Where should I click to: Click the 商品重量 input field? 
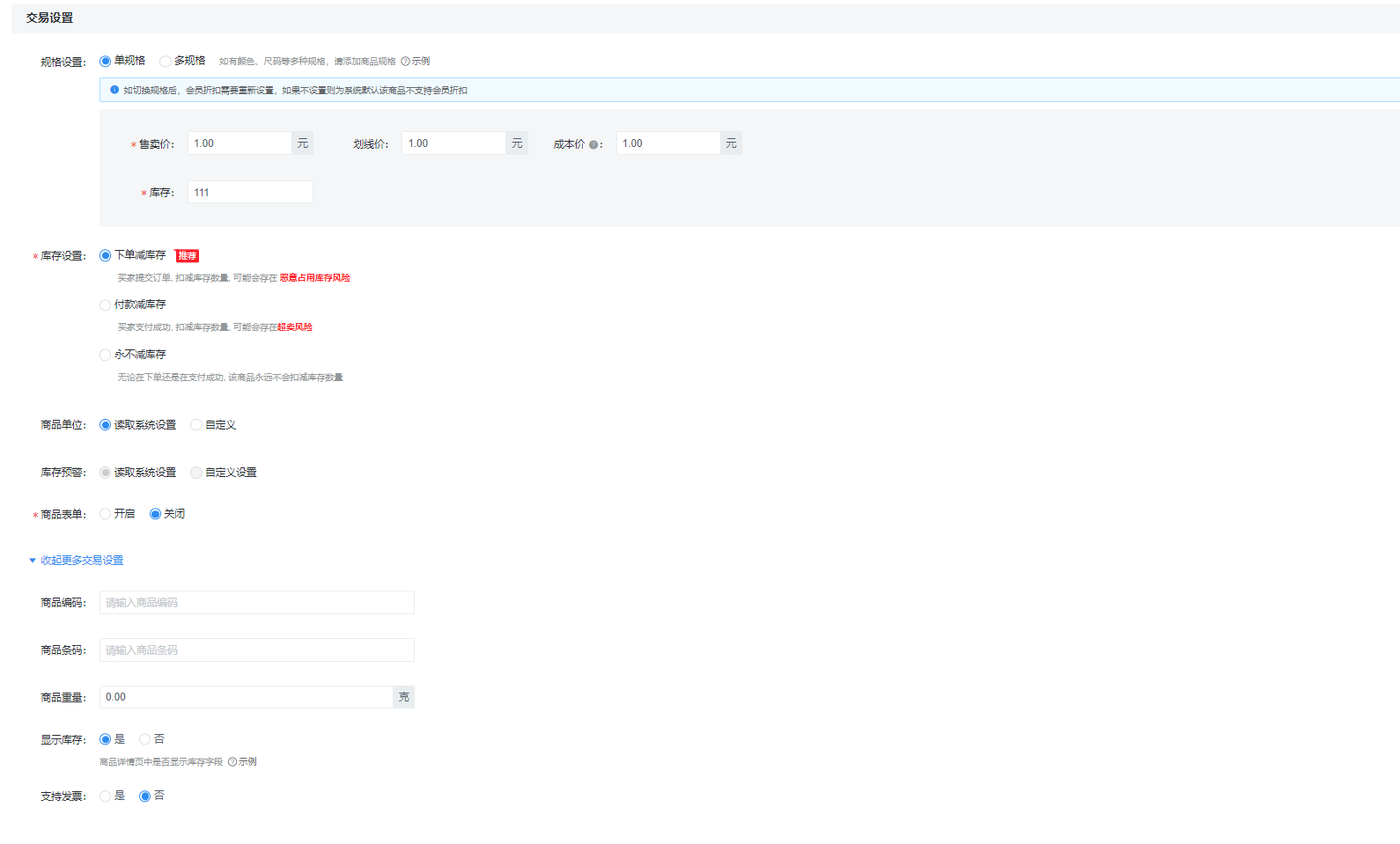click(247, 697)
